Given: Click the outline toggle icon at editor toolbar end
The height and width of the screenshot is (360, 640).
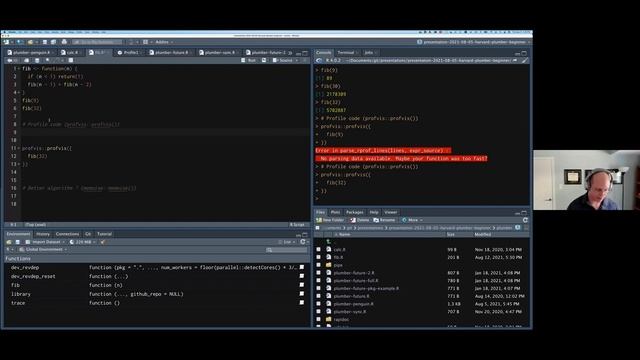Looking at the screenshot, I should click(304, 60).
